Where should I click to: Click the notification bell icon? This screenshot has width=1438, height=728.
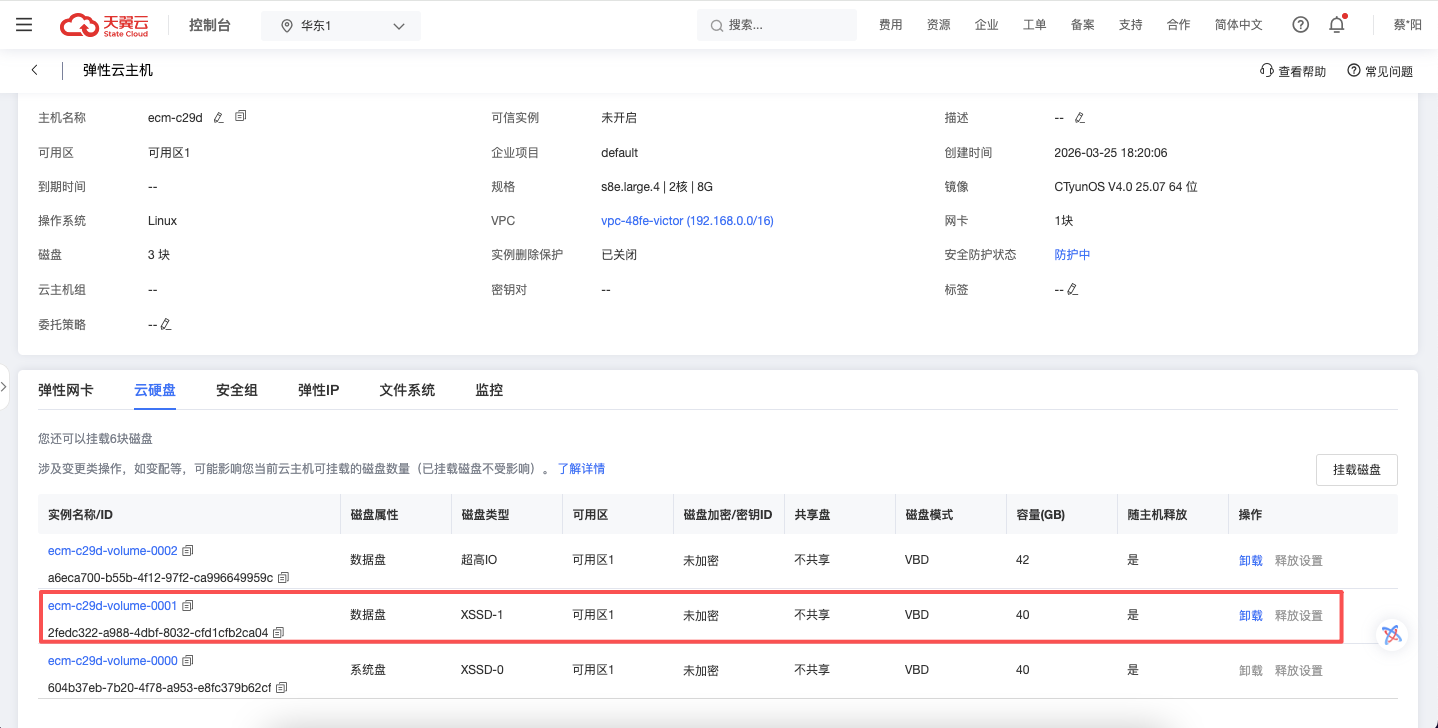coord(1336,25)
